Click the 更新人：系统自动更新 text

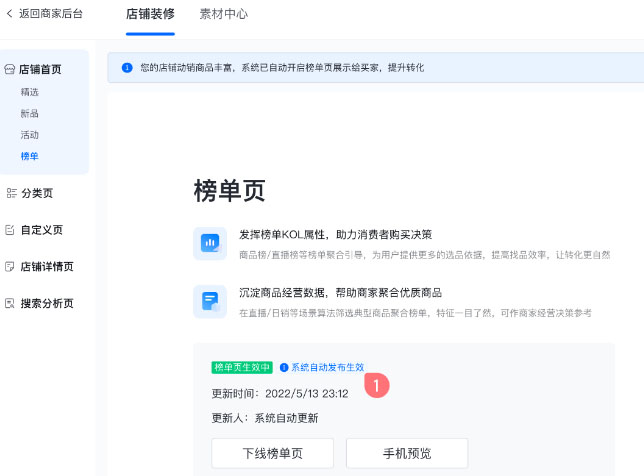(x=265, y=418)
